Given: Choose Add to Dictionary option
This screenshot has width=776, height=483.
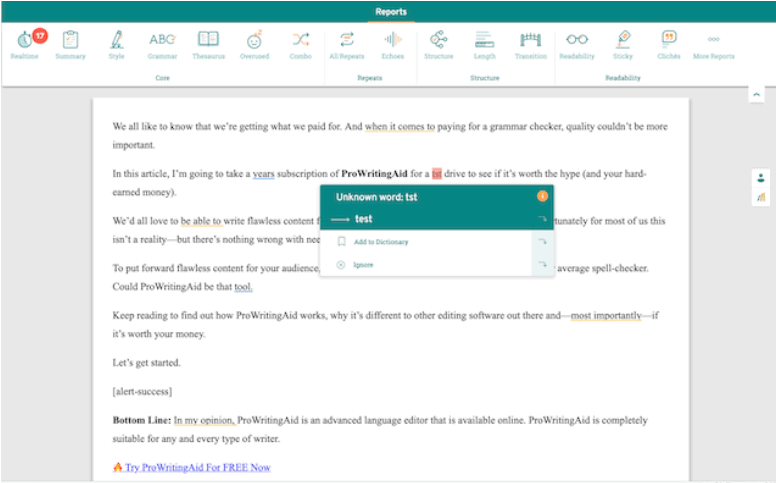Looking at the screenshot, I should click(x=381, y=242).
